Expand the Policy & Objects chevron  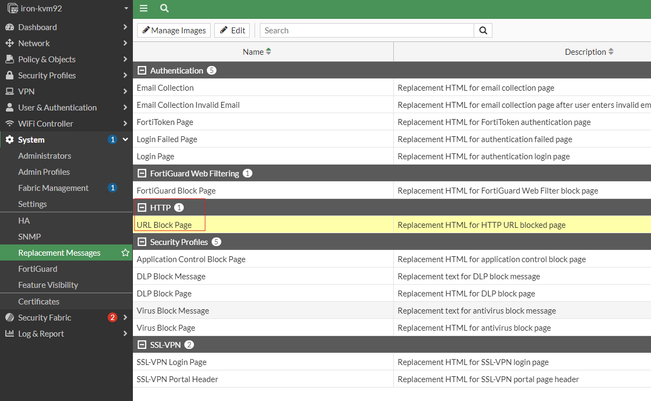[x=125, y=59]
